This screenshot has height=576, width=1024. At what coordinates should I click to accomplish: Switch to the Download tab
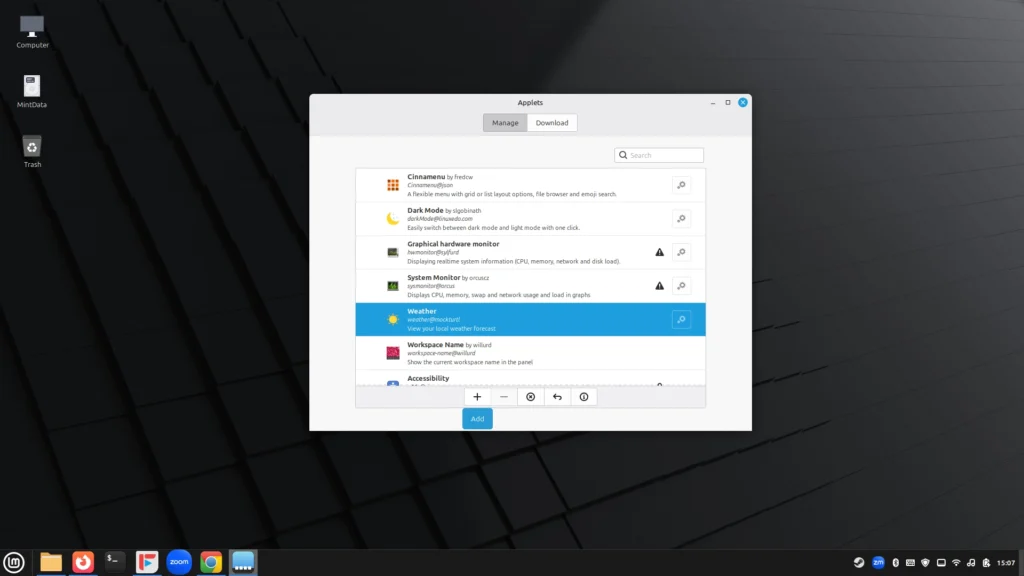552,122
